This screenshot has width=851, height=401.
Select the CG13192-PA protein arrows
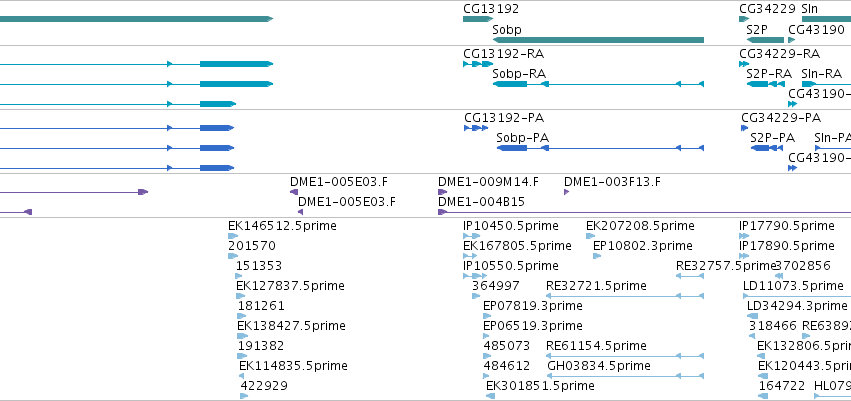tap(476, 128)
